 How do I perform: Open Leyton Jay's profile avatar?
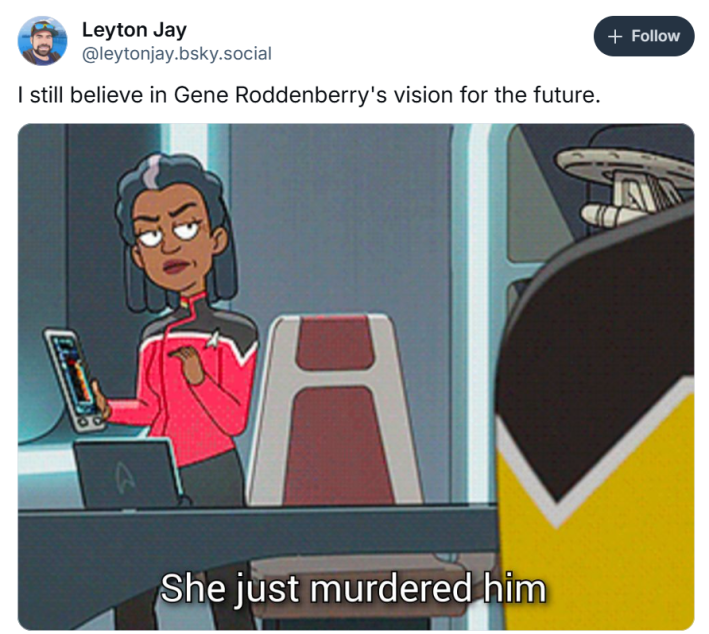[42, 41]
